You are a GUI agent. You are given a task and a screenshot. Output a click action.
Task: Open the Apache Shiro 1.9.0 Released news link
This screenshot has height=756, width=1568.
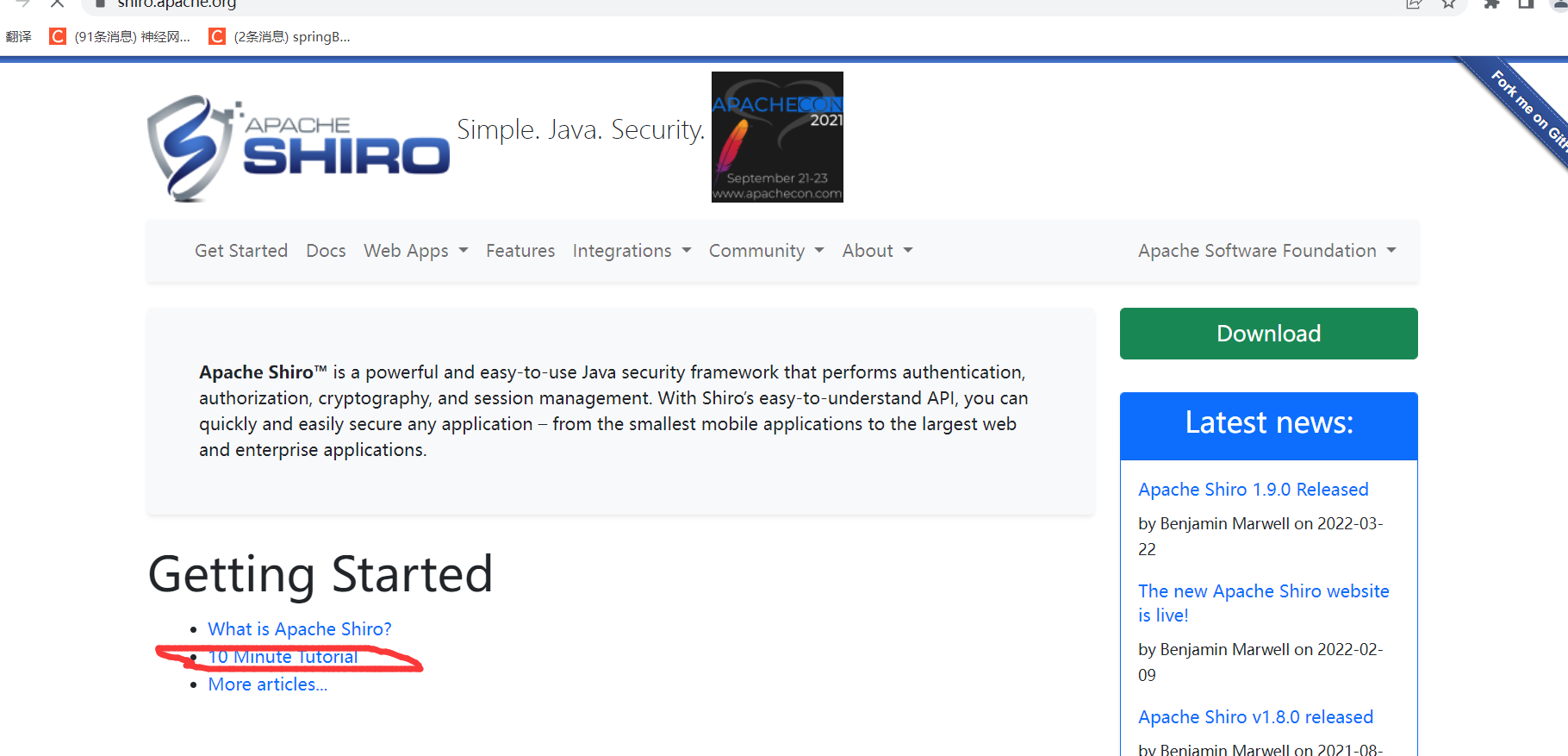click(1253, 490)
